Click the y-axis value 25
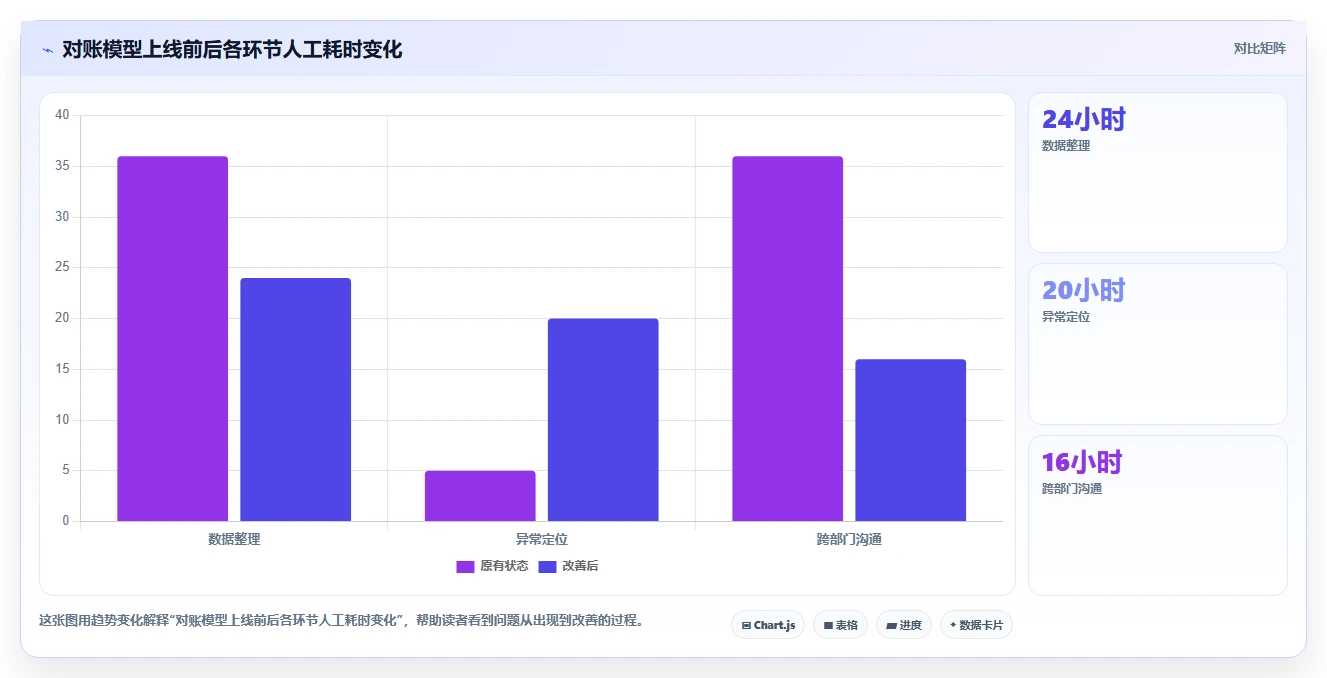 coord(62,267)
